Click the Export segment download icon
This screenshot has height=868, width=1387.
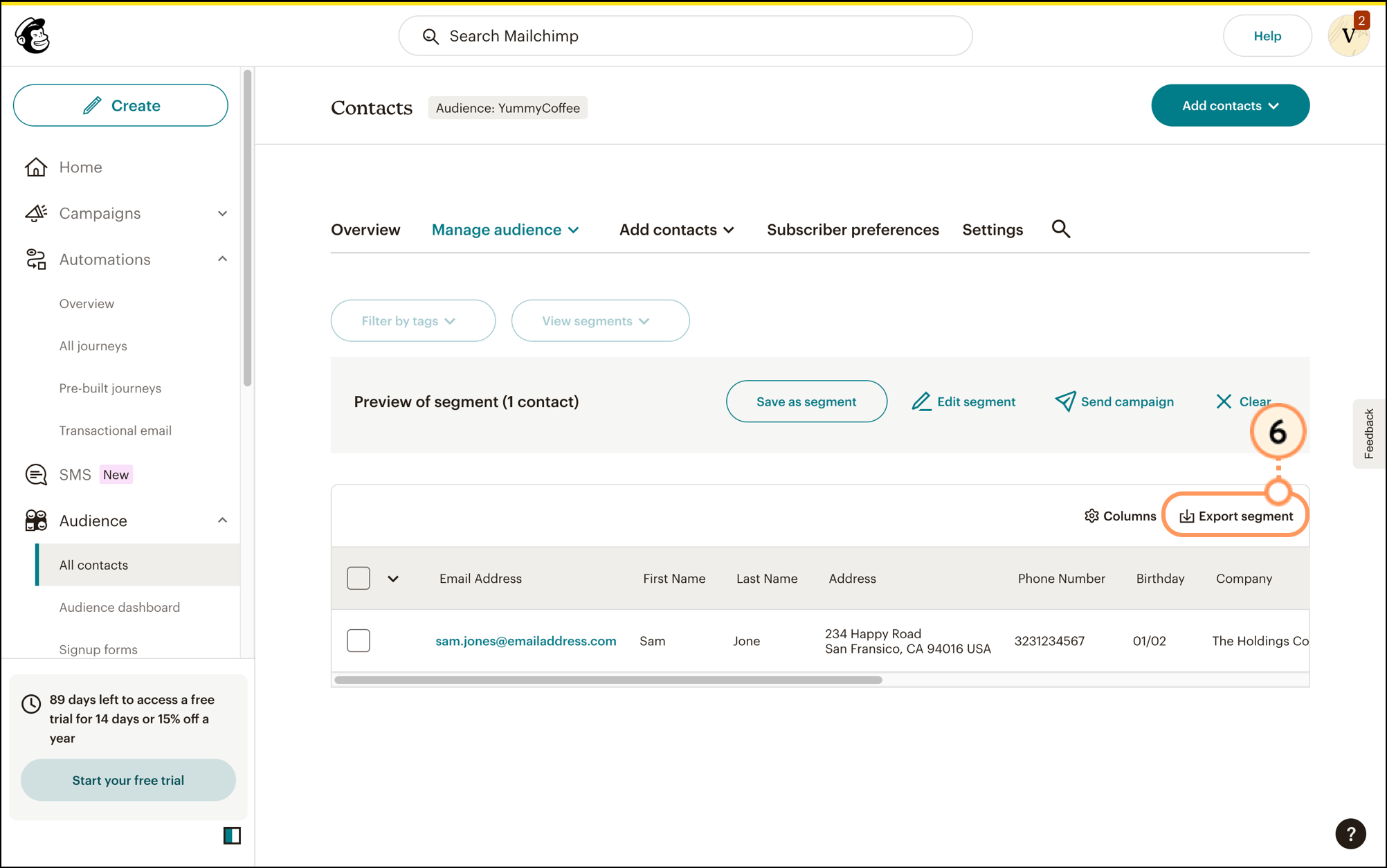tap(1187, 516)
